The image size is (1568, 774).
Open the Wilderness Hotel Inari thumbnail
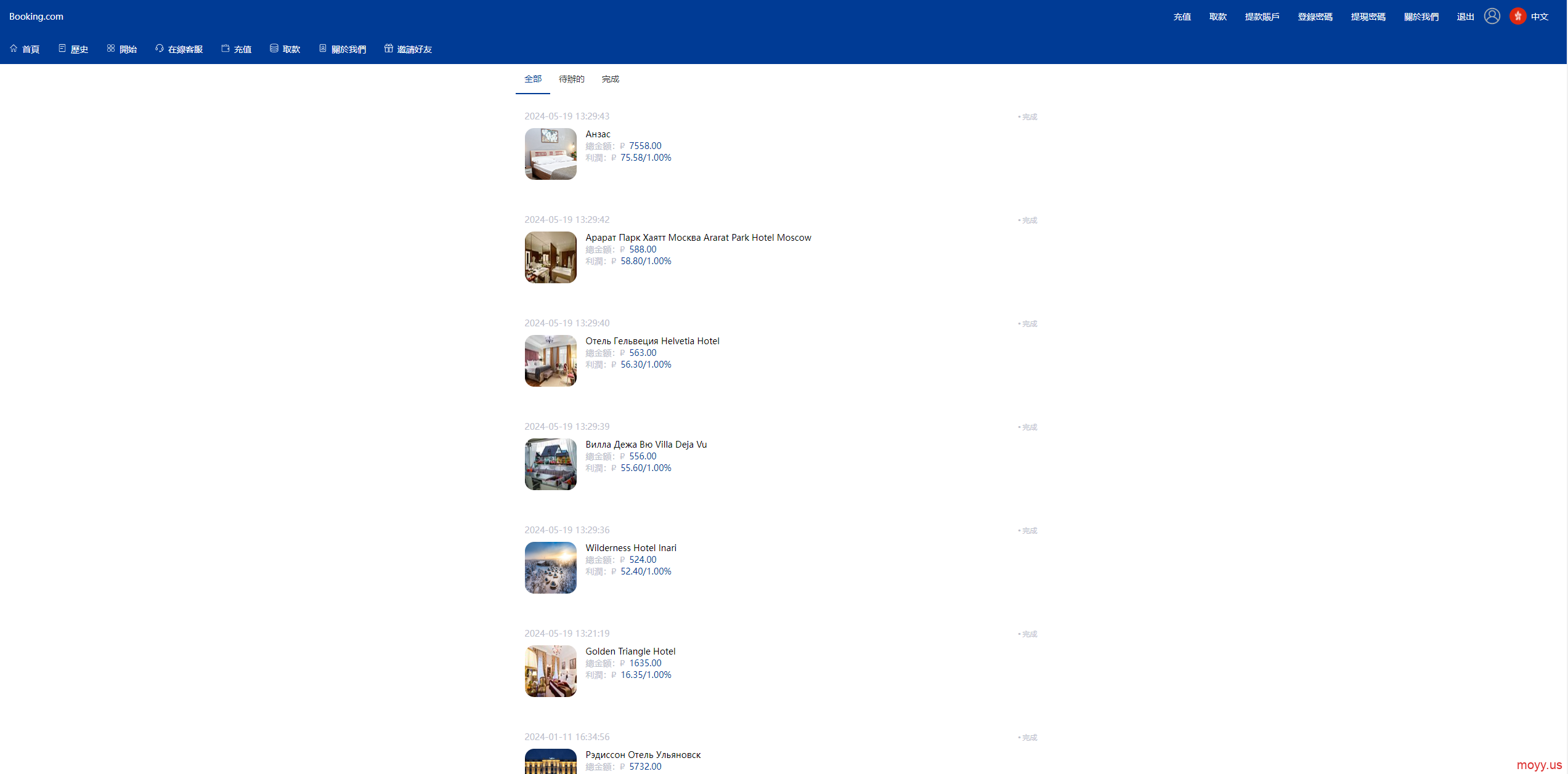tap(551, 568)
